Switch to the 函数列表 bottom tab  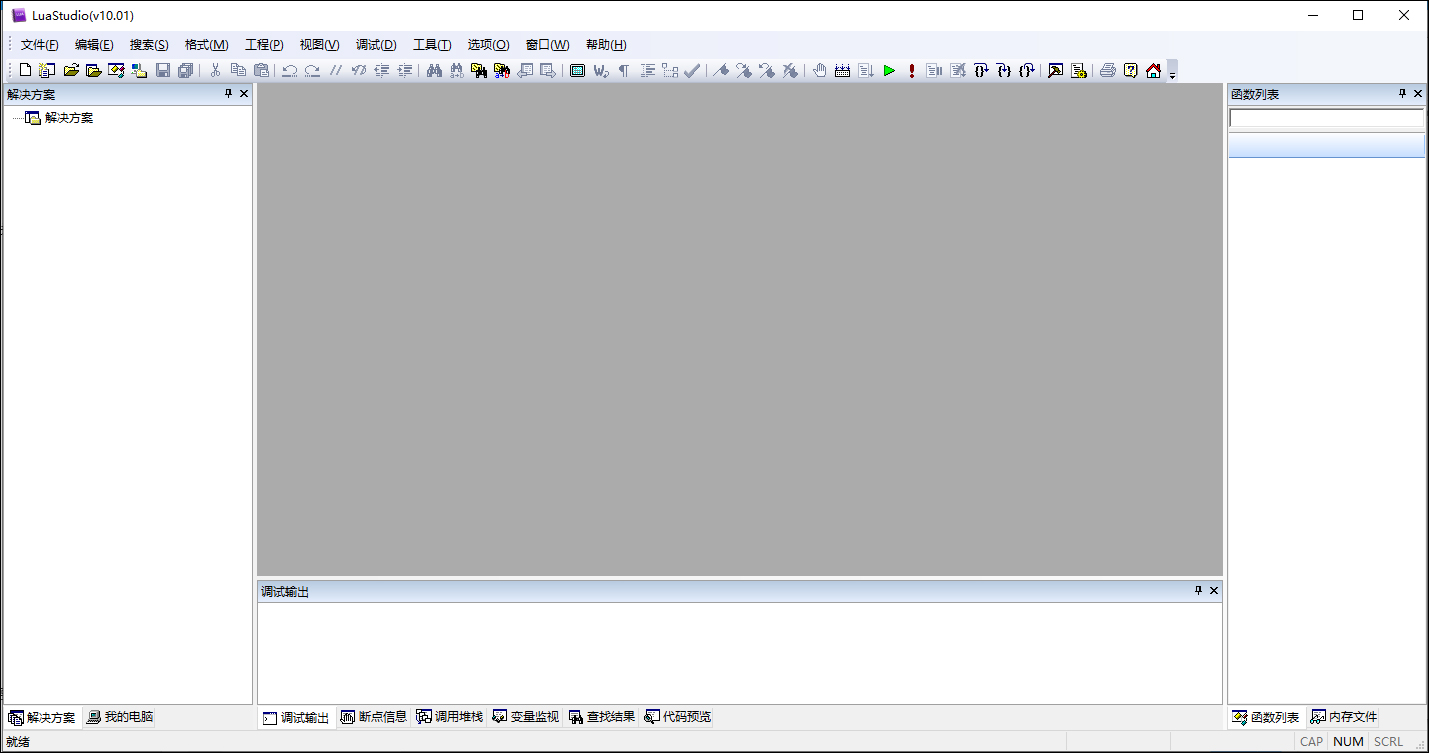(x=1266, y=717)
